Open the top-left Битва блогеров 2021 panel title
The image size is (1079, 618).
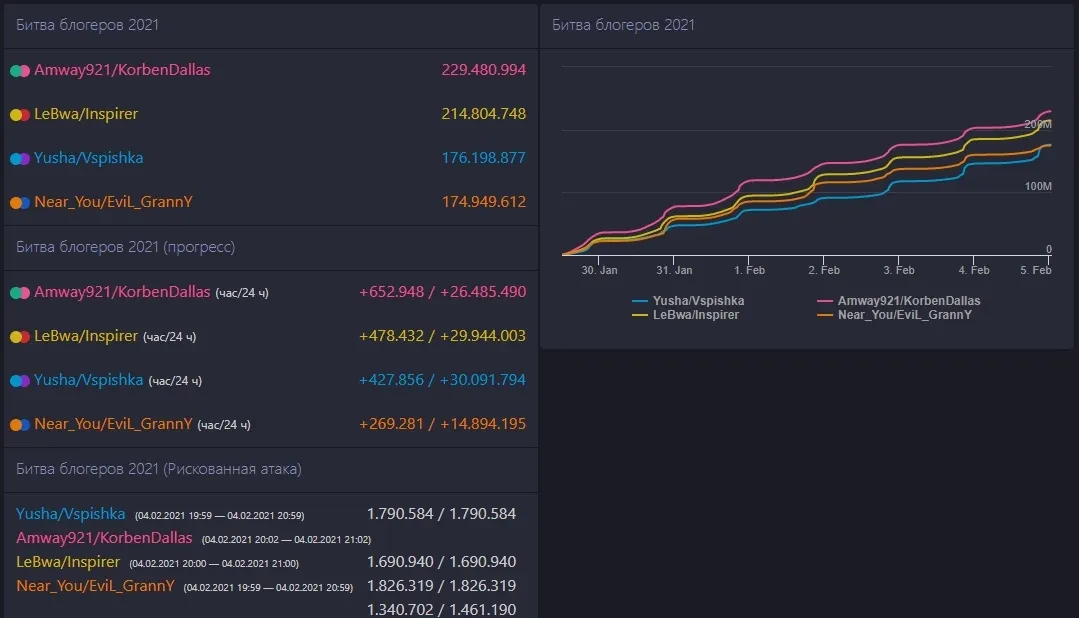click(88, 25)
